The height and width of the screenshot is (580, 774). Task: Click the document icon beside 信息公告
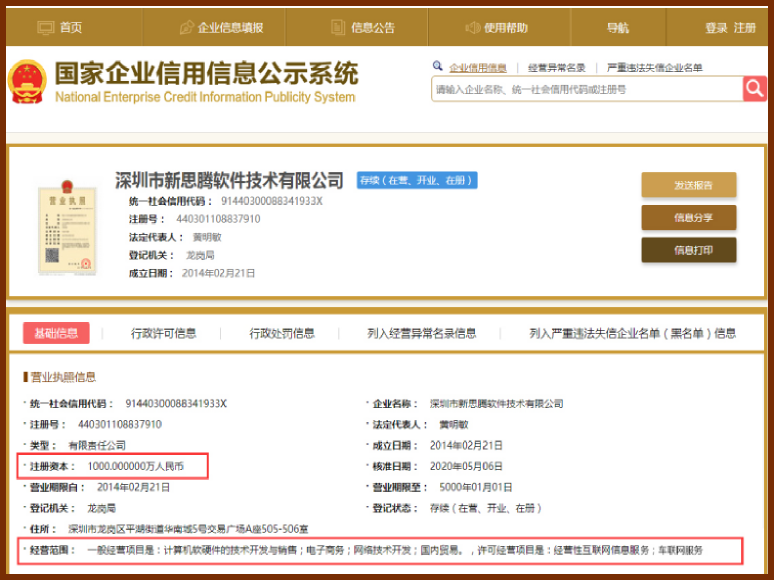[x=338, y=28]
